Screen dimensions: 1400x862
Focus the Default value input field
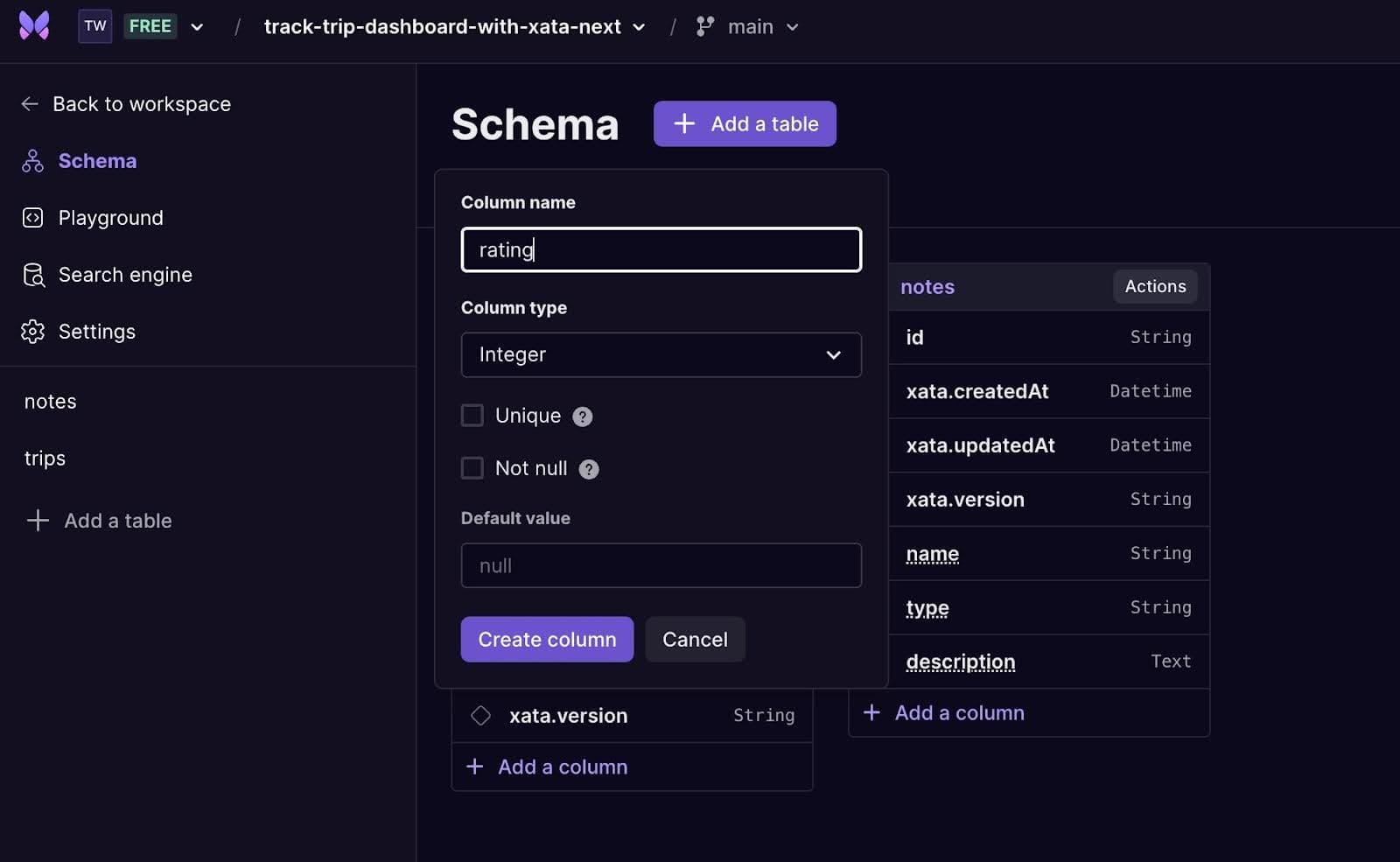click(x=661, y=565)
